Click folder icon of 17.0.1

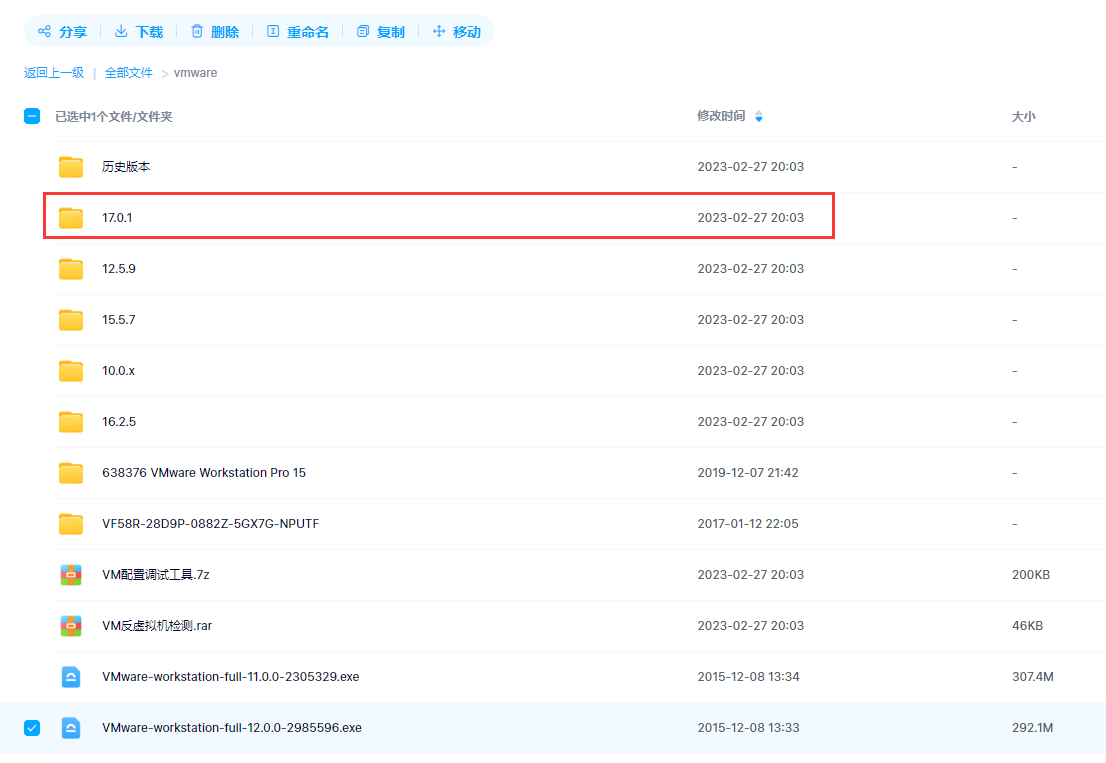point(71,218)
